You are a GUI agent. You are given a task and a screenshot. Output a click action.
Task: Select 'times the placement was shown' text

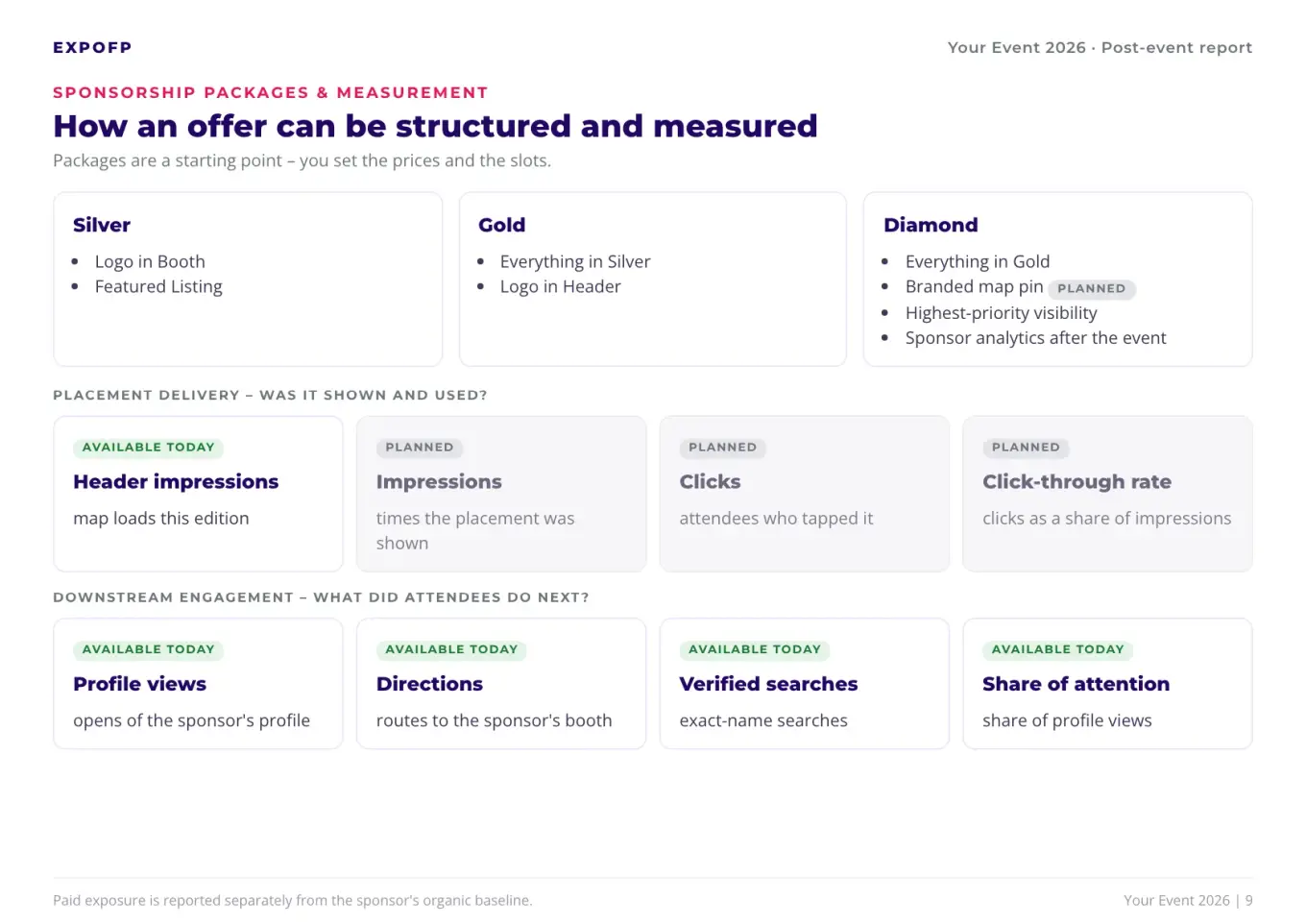[x=475, y=531]
